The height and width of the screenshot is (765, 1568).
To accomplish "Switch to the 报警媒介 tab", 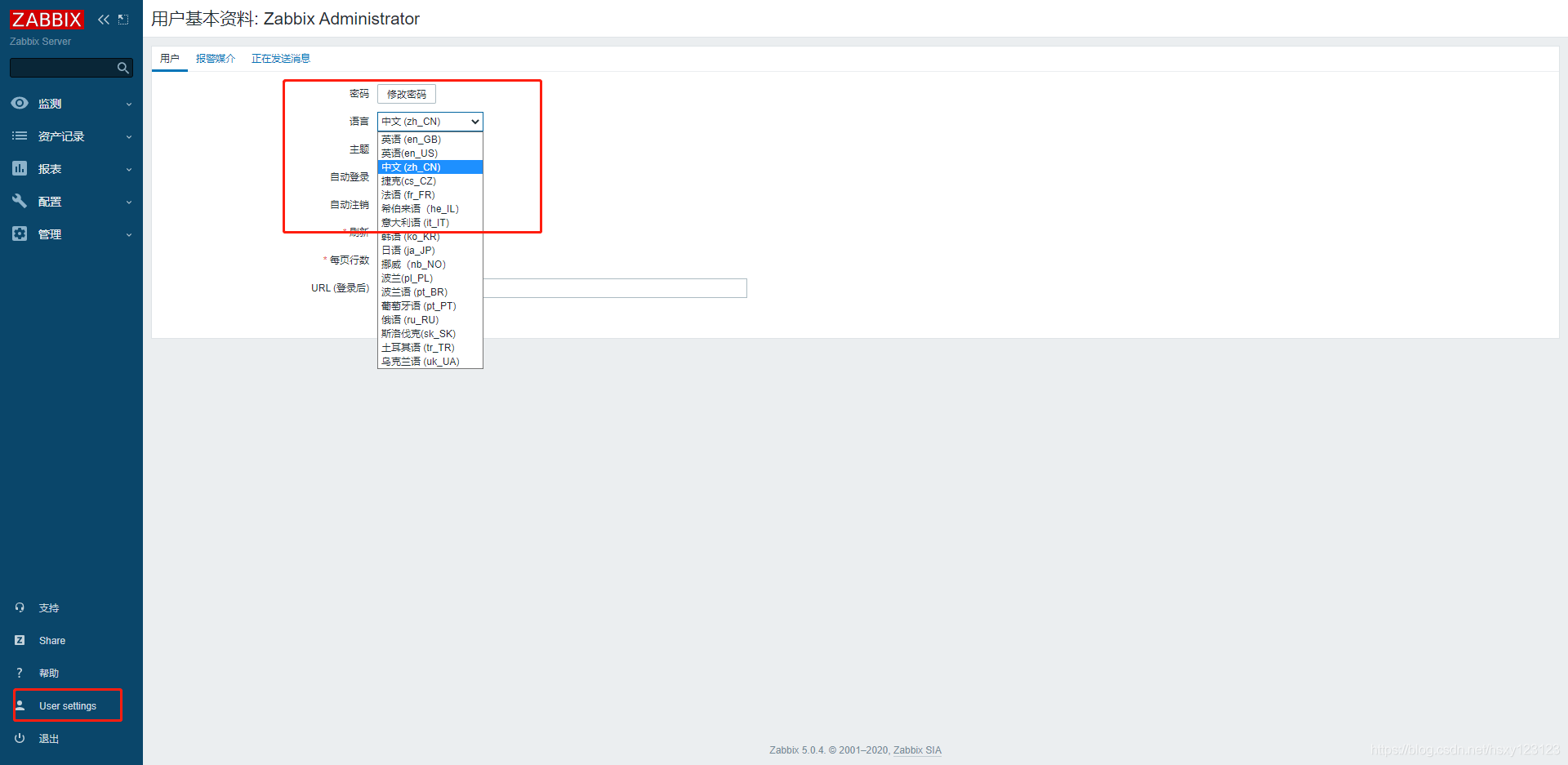I will (216, 59).
